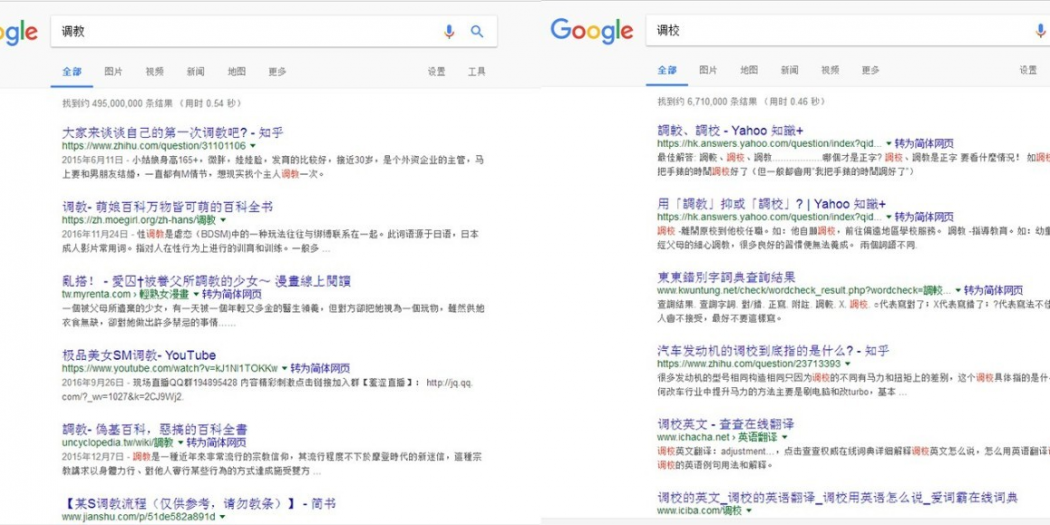Image resolution: width=1050 pixels, height=525 pixels.
Task: Open 用「調教」抑或「調校」 Yahoo 知識+ result
Action: pos(771,204)
